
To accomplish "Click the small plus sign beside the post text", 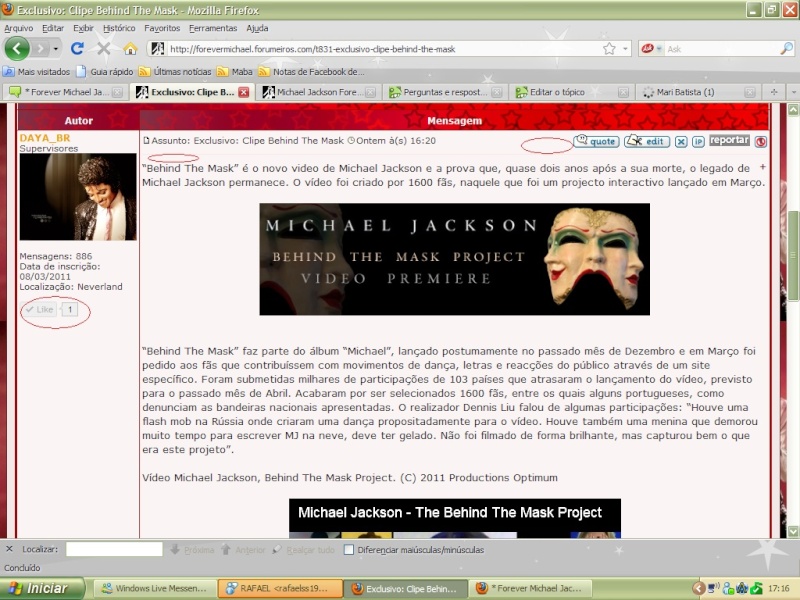I will click(x=763, y=167).
